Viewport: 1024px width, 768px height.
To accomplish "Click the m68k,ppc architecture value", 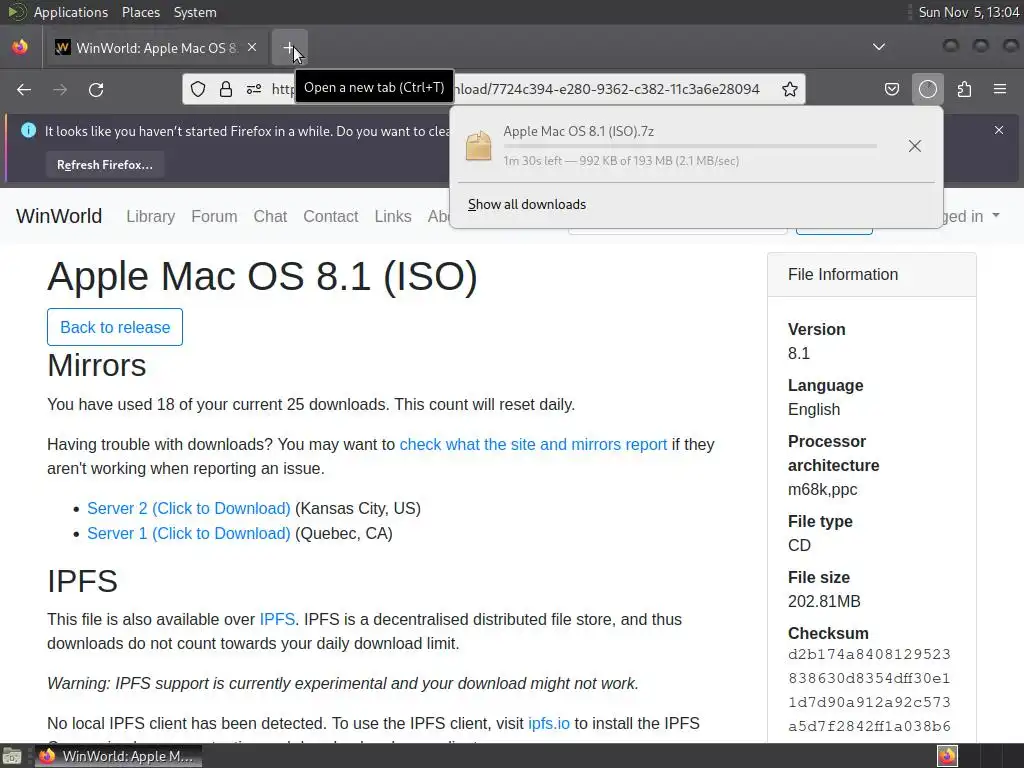I will (822, 489).
